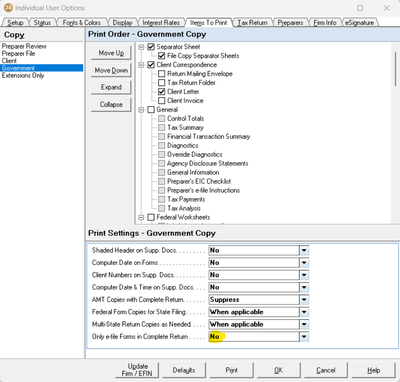
Task: Select Diagnostics tree item
Action: 183,146
